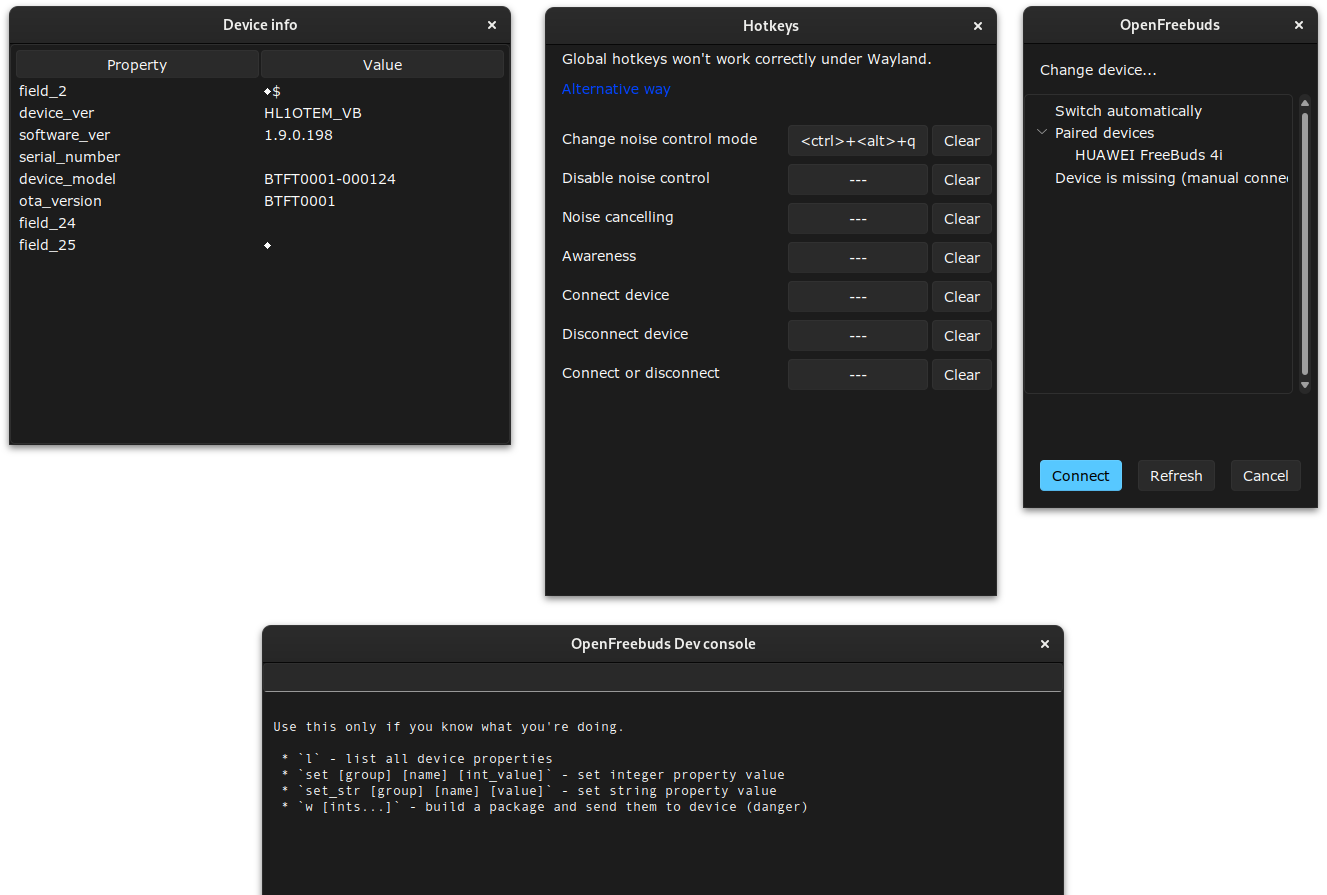This screenshot has width=1327, height=895.
Task: Focus the Dev console command input field
Action: tap(663, 677)
